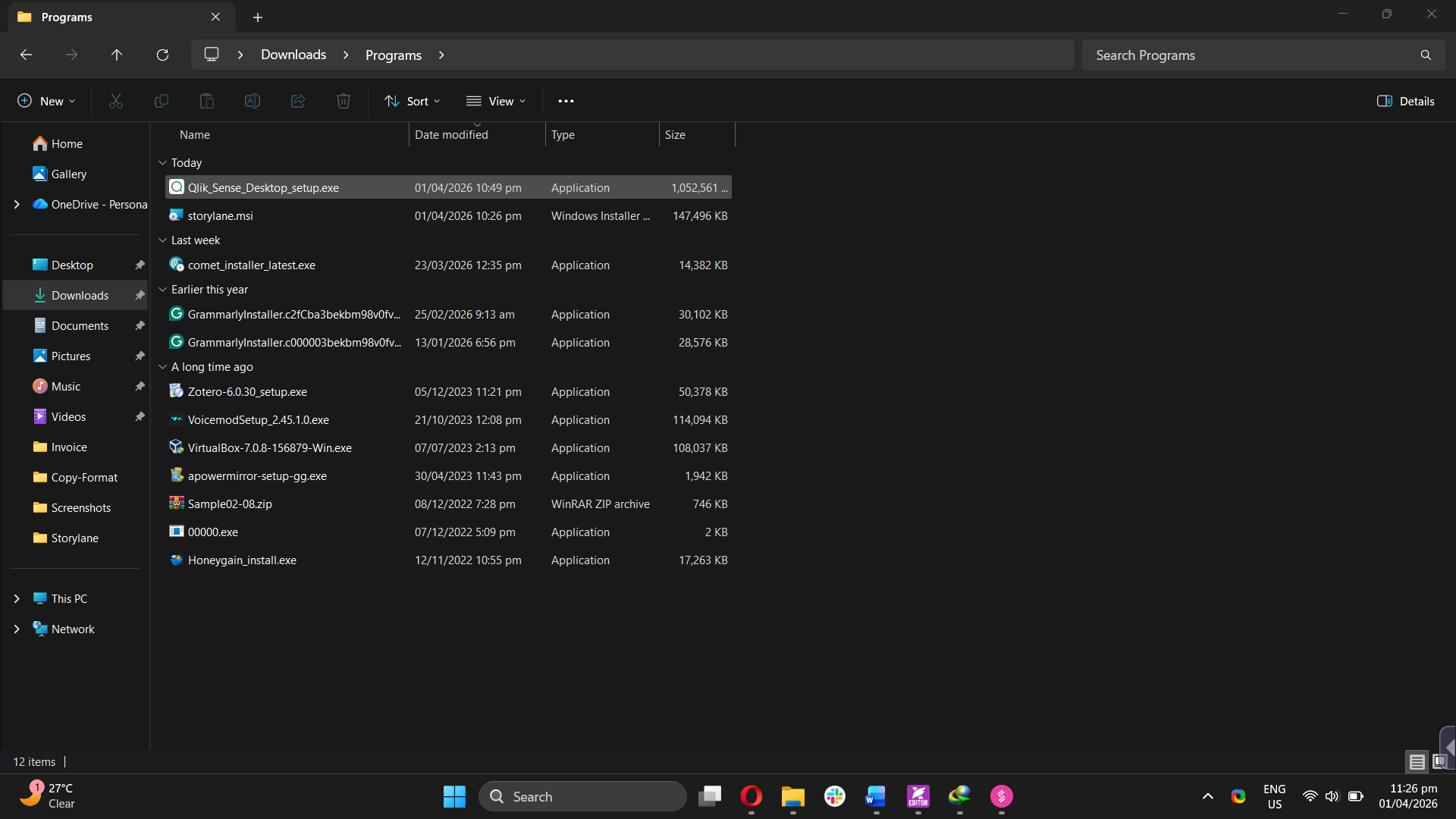The height and width of the screenshot is (819, 1456).
Task: Open the View dropdown menu
Action: point(496,101)
